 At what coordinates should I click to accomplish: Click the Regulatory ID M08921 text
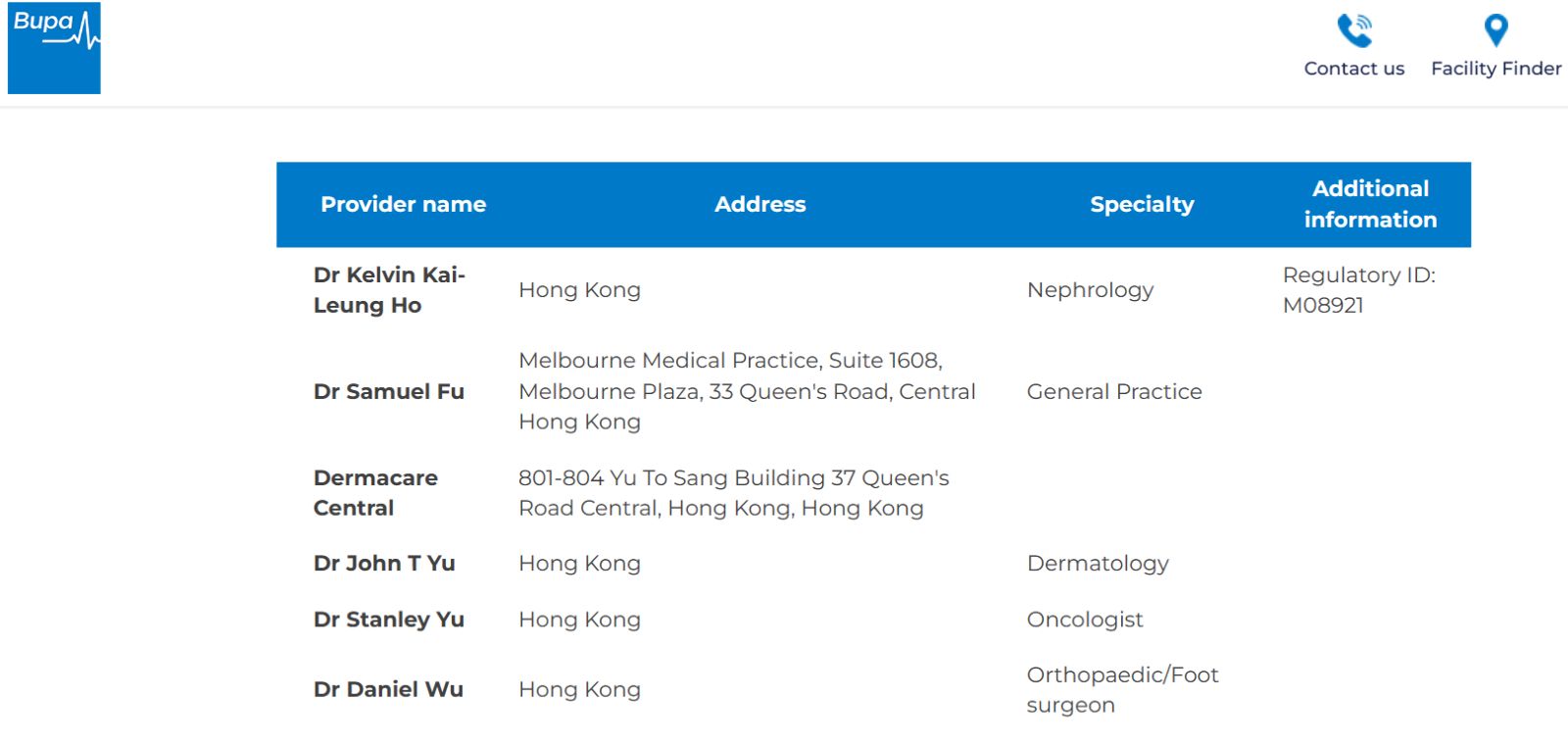pos(1358,289)
